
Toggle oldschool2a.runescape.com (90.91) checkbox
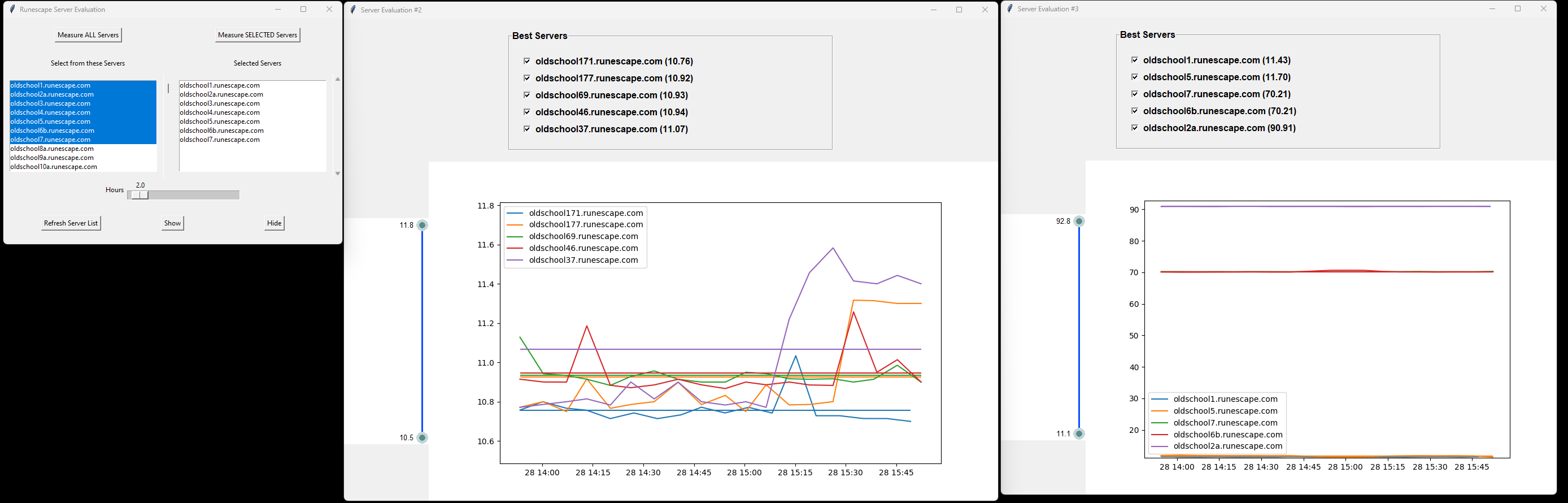pos(1135,128)
